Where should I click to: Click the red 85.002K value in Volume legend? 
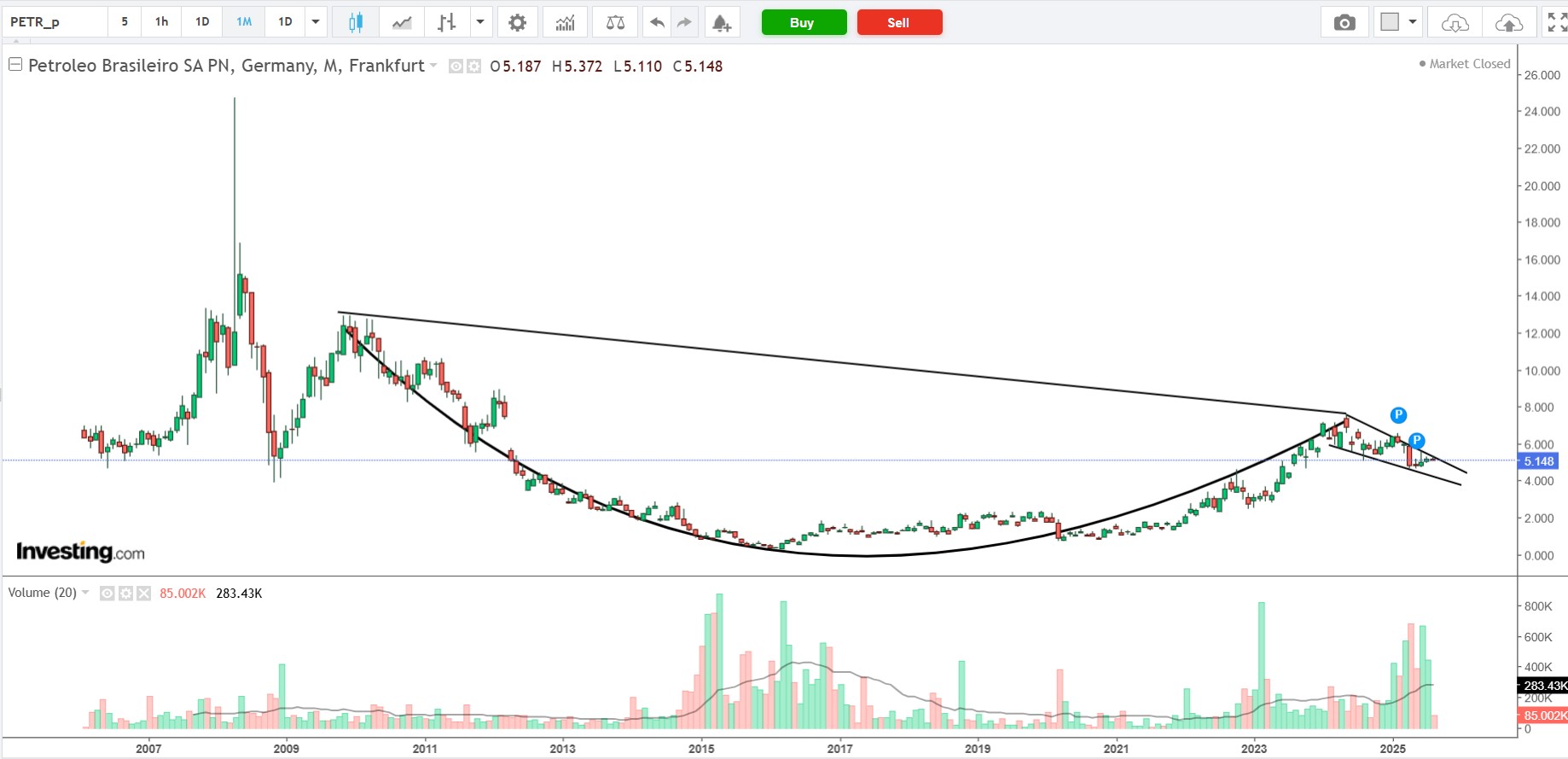[183, 594]
